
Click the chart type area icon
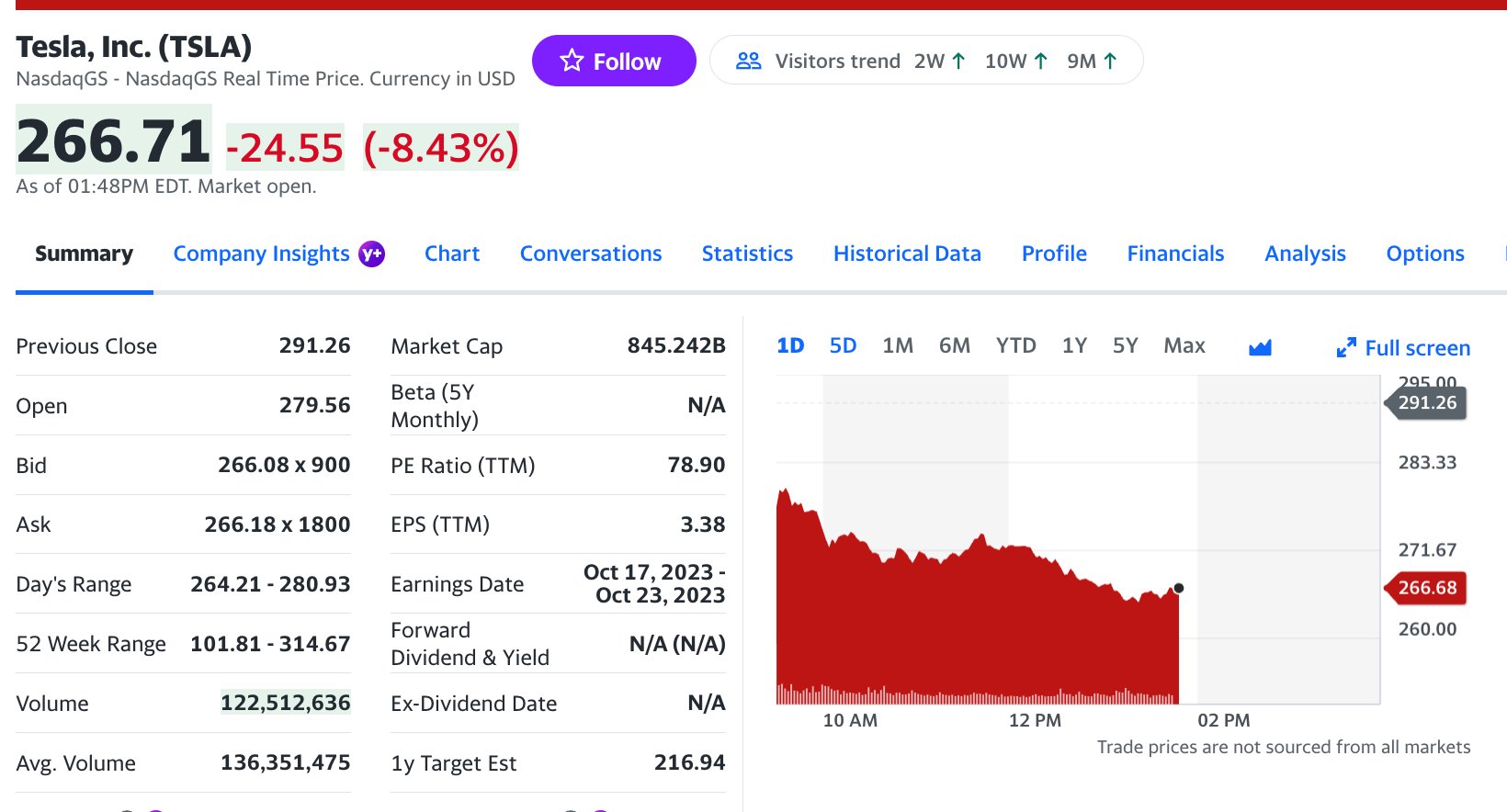1261,347
